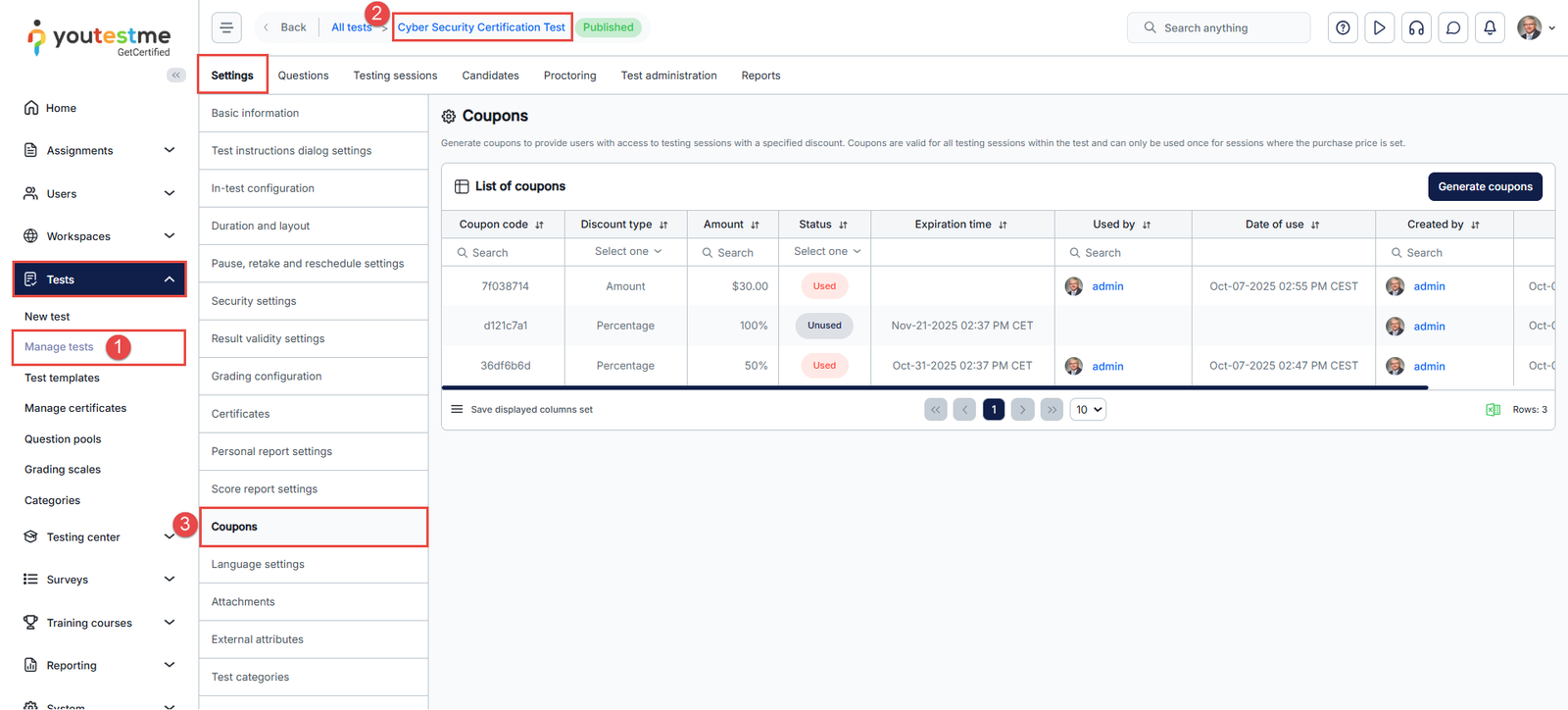The width and height of the screenshot is (1568, 710).
Task: Open the Status filter dropdown
Action: pos(826,252)
